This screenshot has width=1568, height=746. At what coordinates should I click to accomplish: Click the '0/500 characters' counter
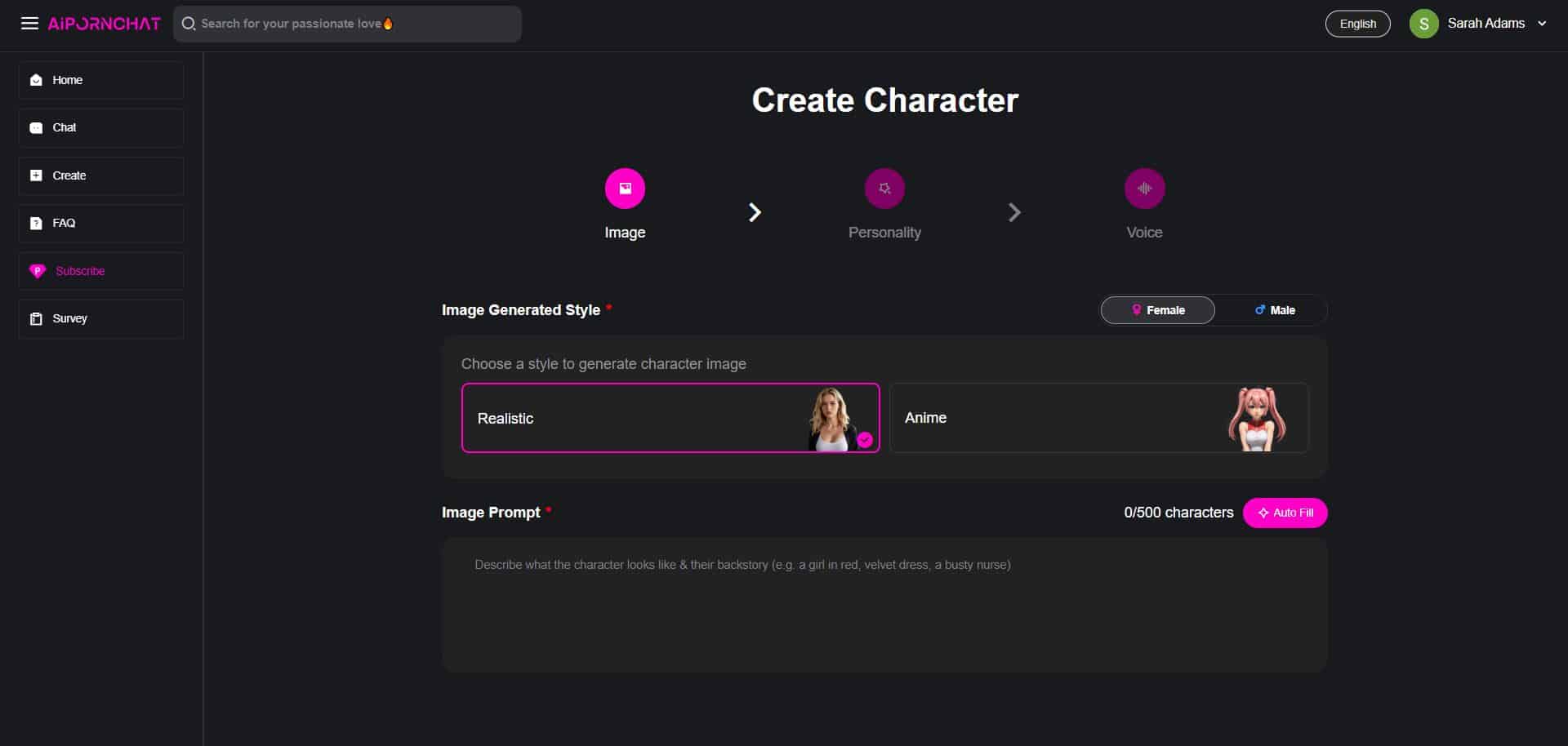[x=1178, y=513]
